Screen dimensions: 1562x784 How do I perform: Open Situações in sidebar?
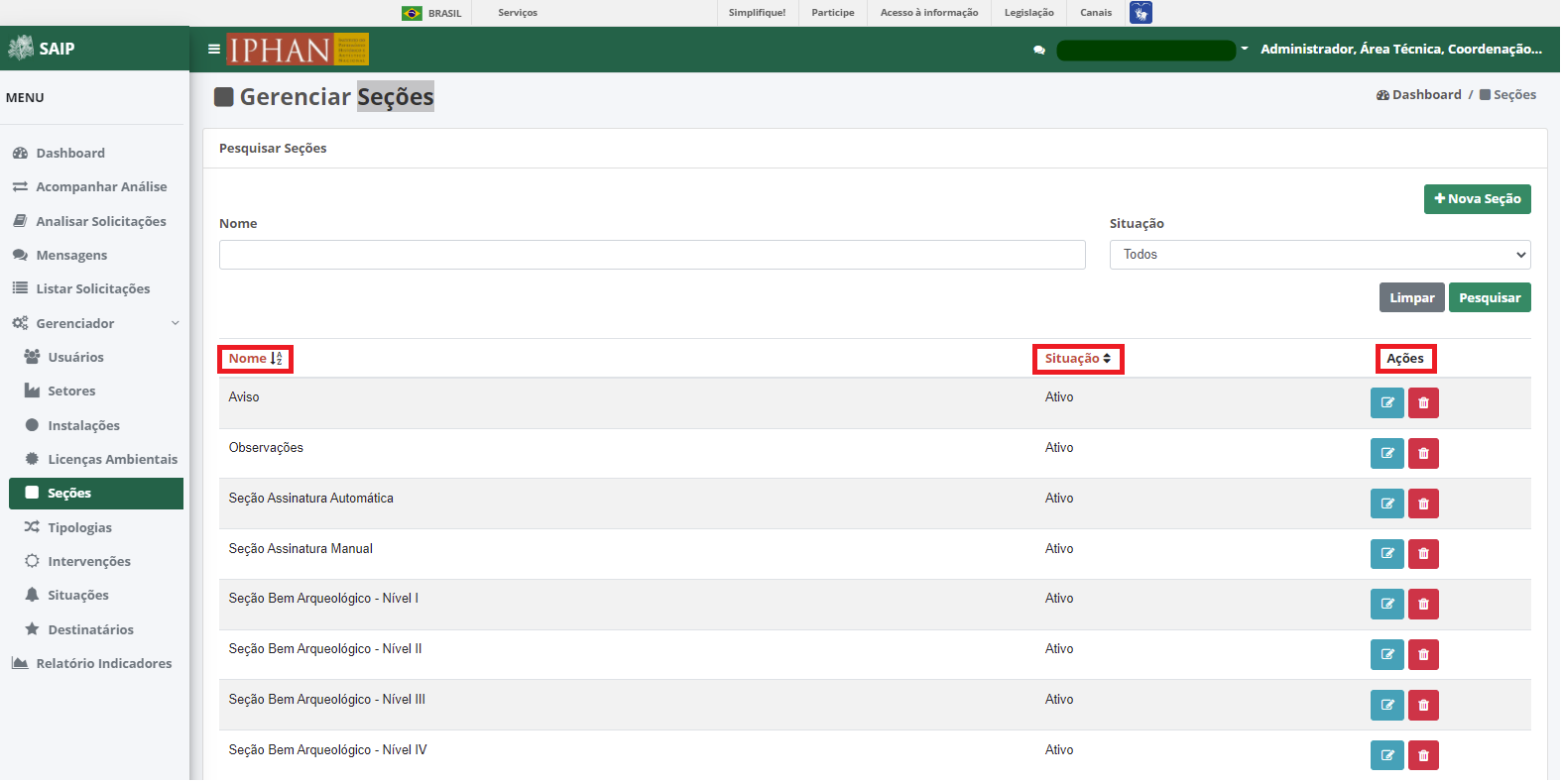(x=78, y=595)
